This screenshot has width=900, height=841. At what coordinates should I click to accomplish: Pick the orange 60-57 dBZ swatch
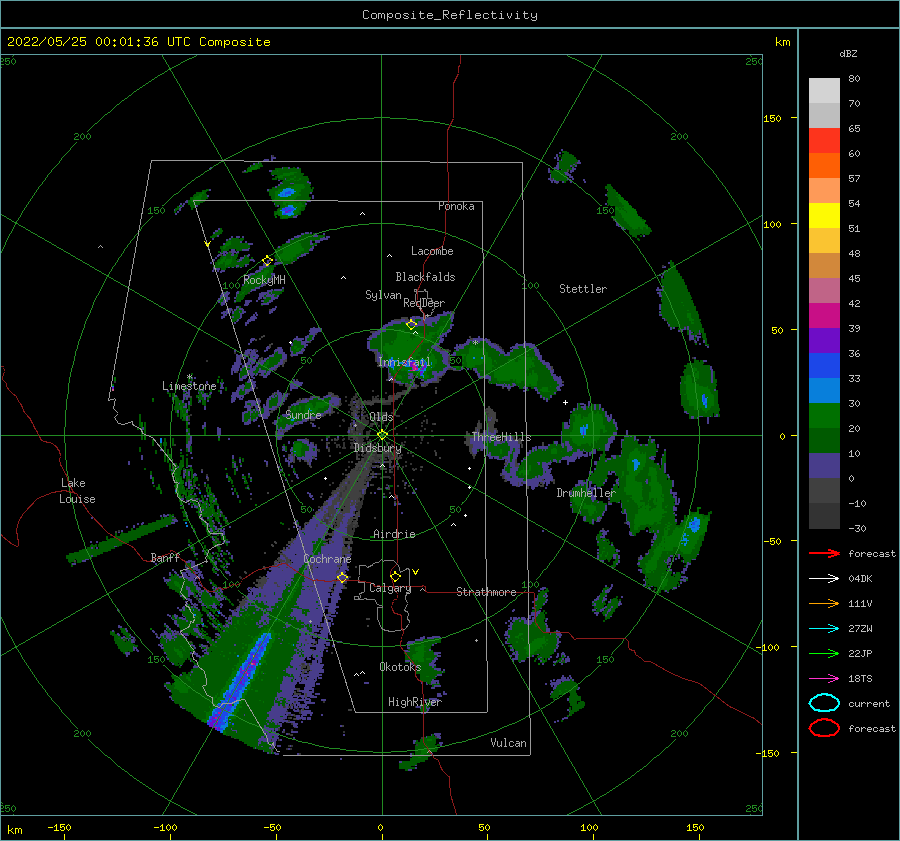pos(824,165)
